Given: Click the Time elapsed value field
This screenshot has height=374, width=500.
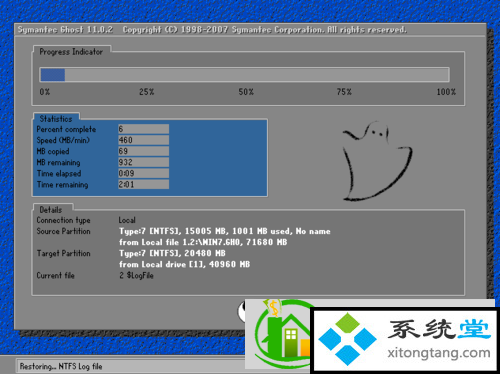Looking at the screenshot, I should coord(144,173).
